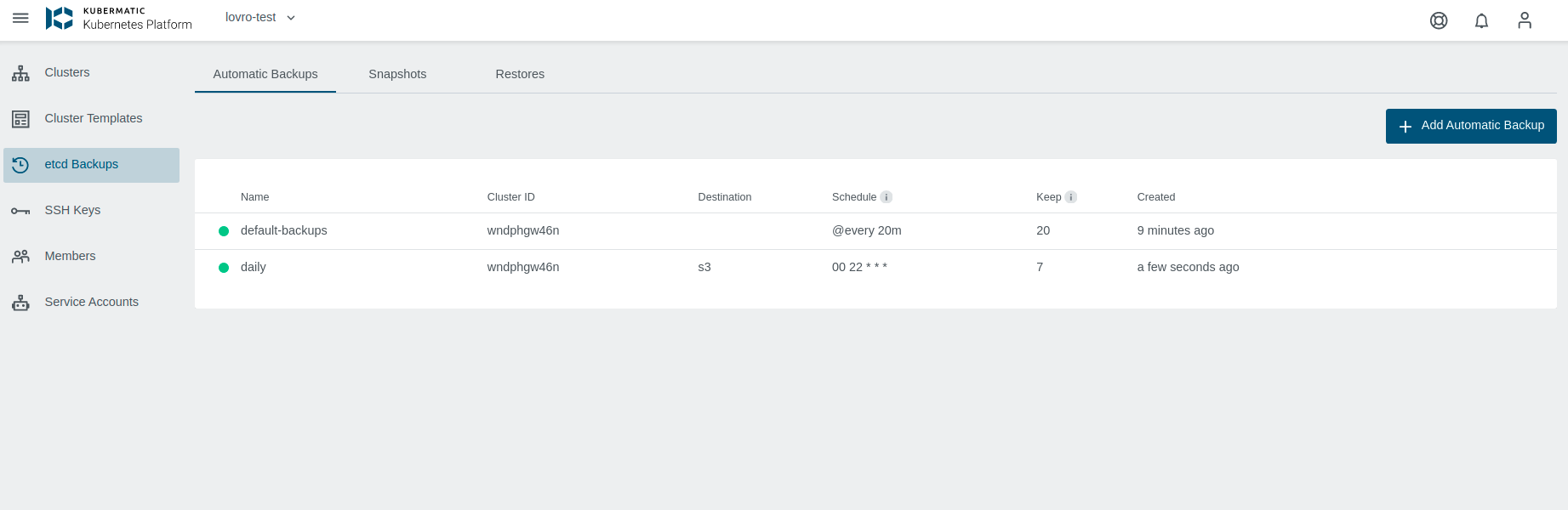The height and width of the screenshot is (510, 1568).
Task: Open the help and support icon
Action: [1439, 20]
